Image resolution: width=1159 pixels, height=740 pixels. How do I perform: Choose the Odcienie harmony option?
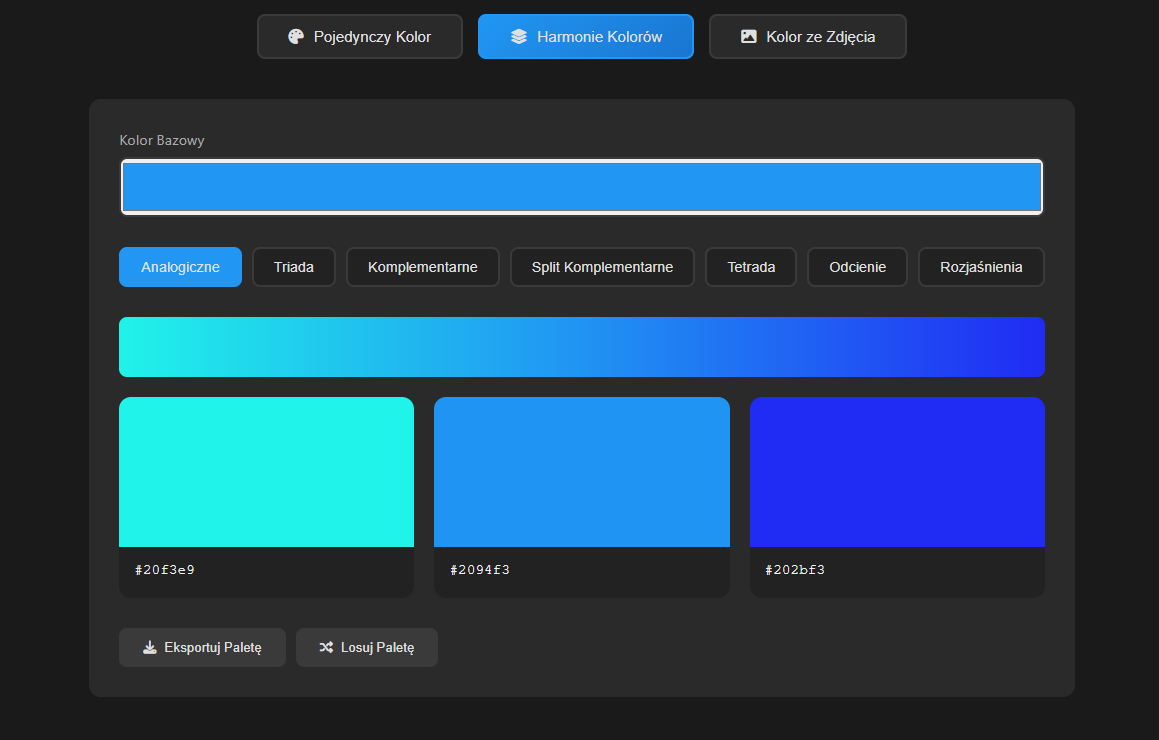857,267
